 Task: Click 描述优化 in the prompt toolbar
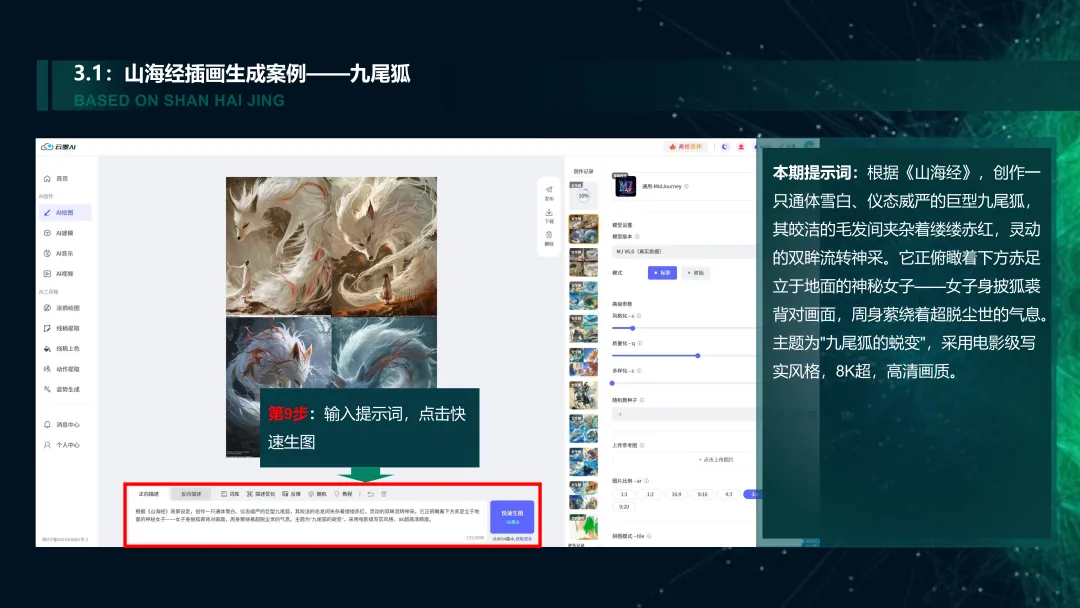(261, 494)
